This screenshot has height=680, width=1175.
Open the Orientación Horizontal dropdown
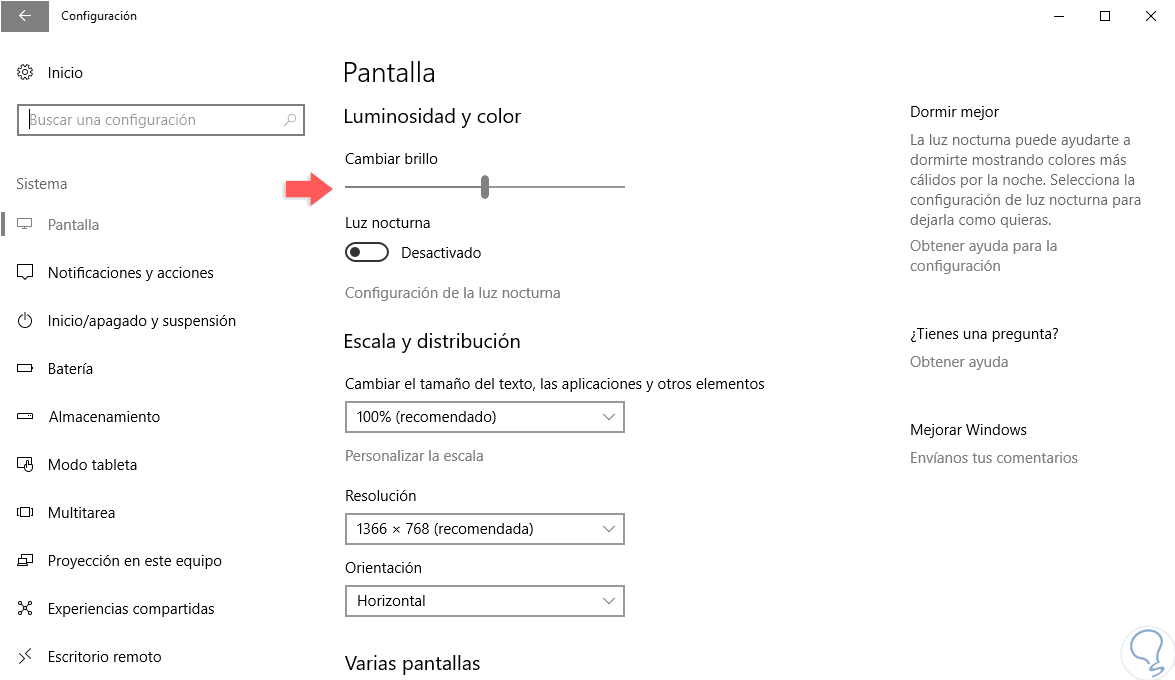click(484, 601)
